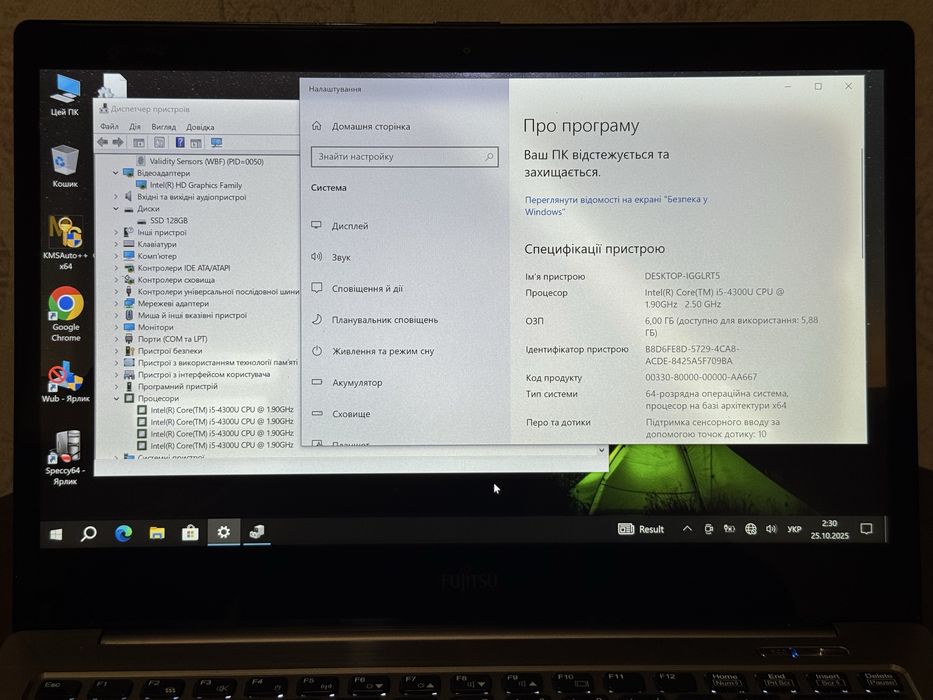Select SSD 128GB disk entry
The height and width of the screenshot is (700, 933).
169,220
